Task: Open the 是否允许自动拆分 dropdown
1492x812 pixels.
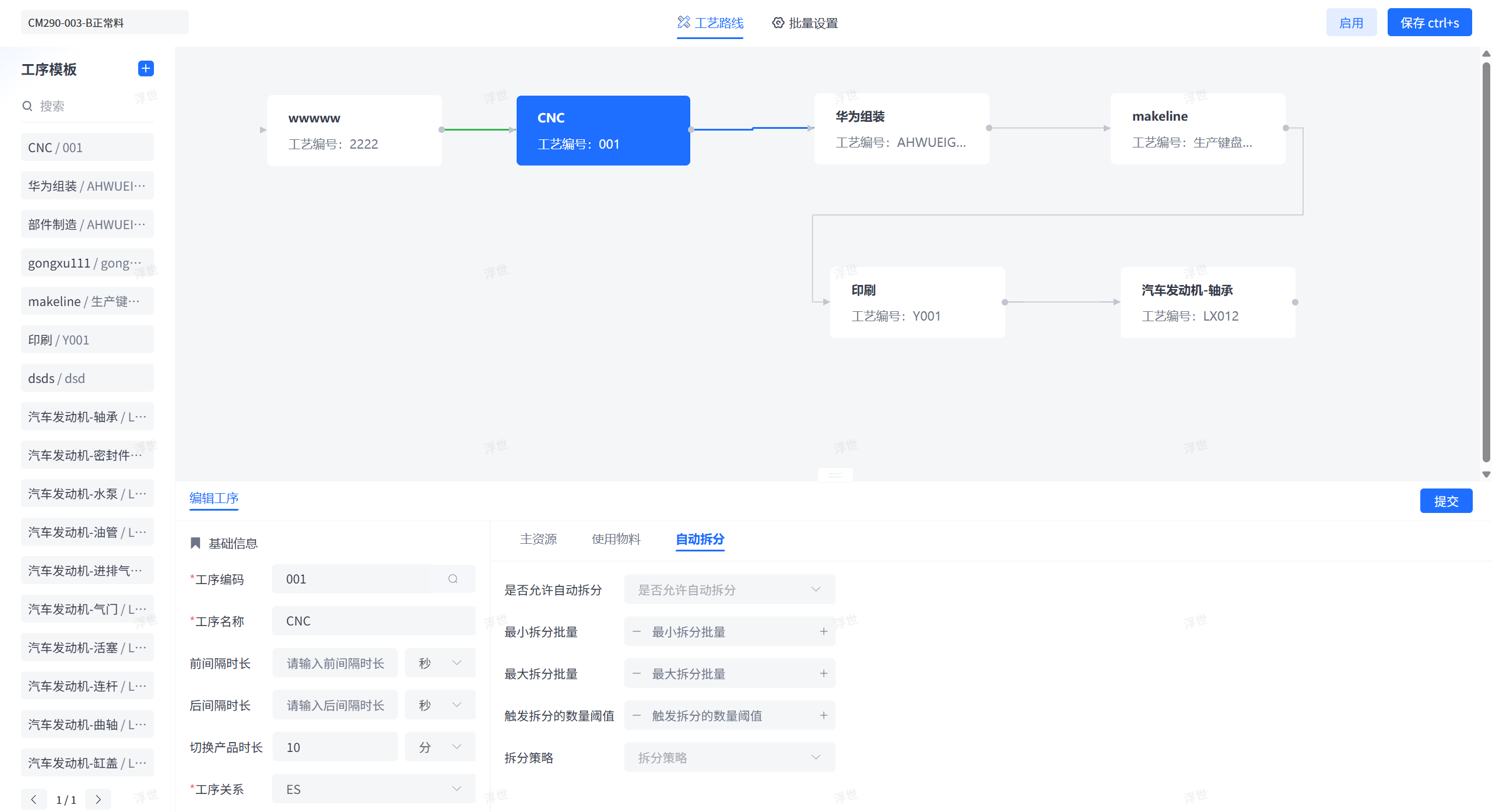Action: pos(729,589)
